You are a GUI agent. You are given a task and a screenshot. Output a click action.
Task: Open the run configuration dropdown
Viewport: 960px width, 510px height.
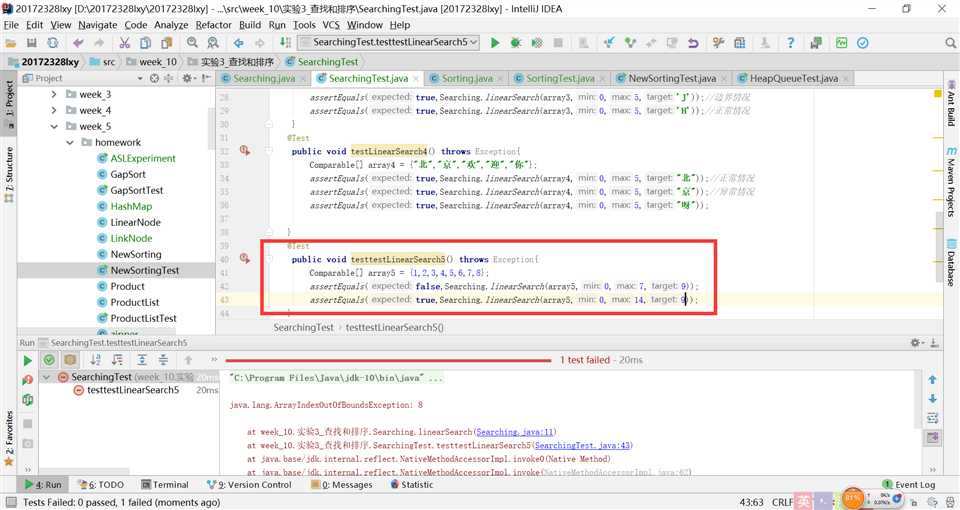(x=389, y=42)
